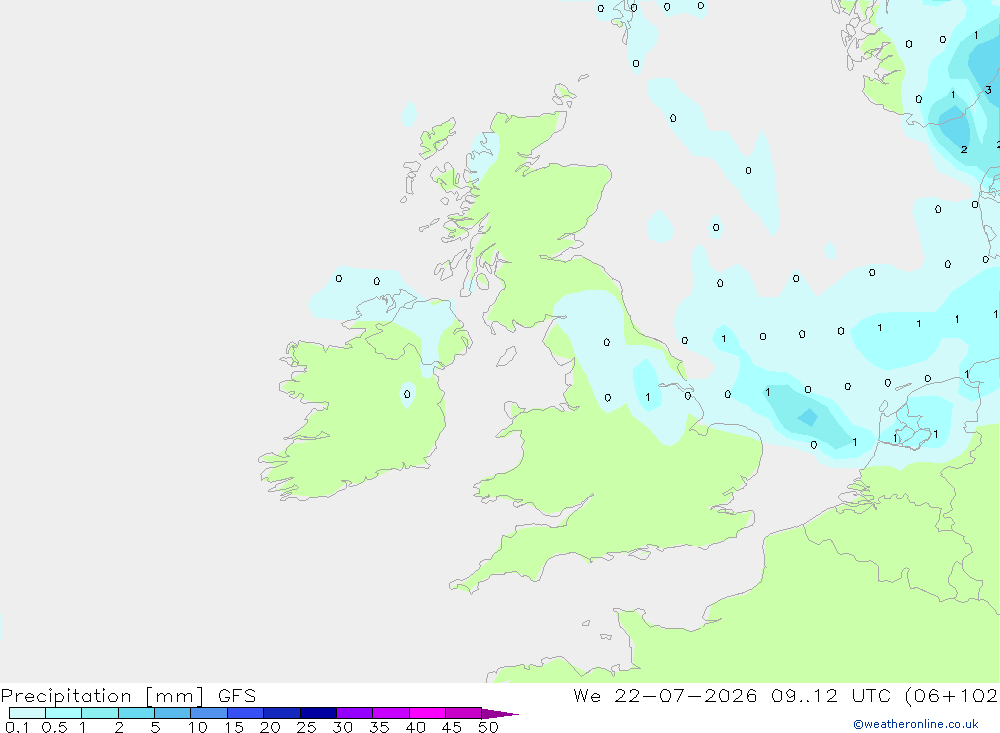Click the 10–15 mm legend color swatch
The width and height of the screenshot is (1000, 733).
click(x=209, y=713)
